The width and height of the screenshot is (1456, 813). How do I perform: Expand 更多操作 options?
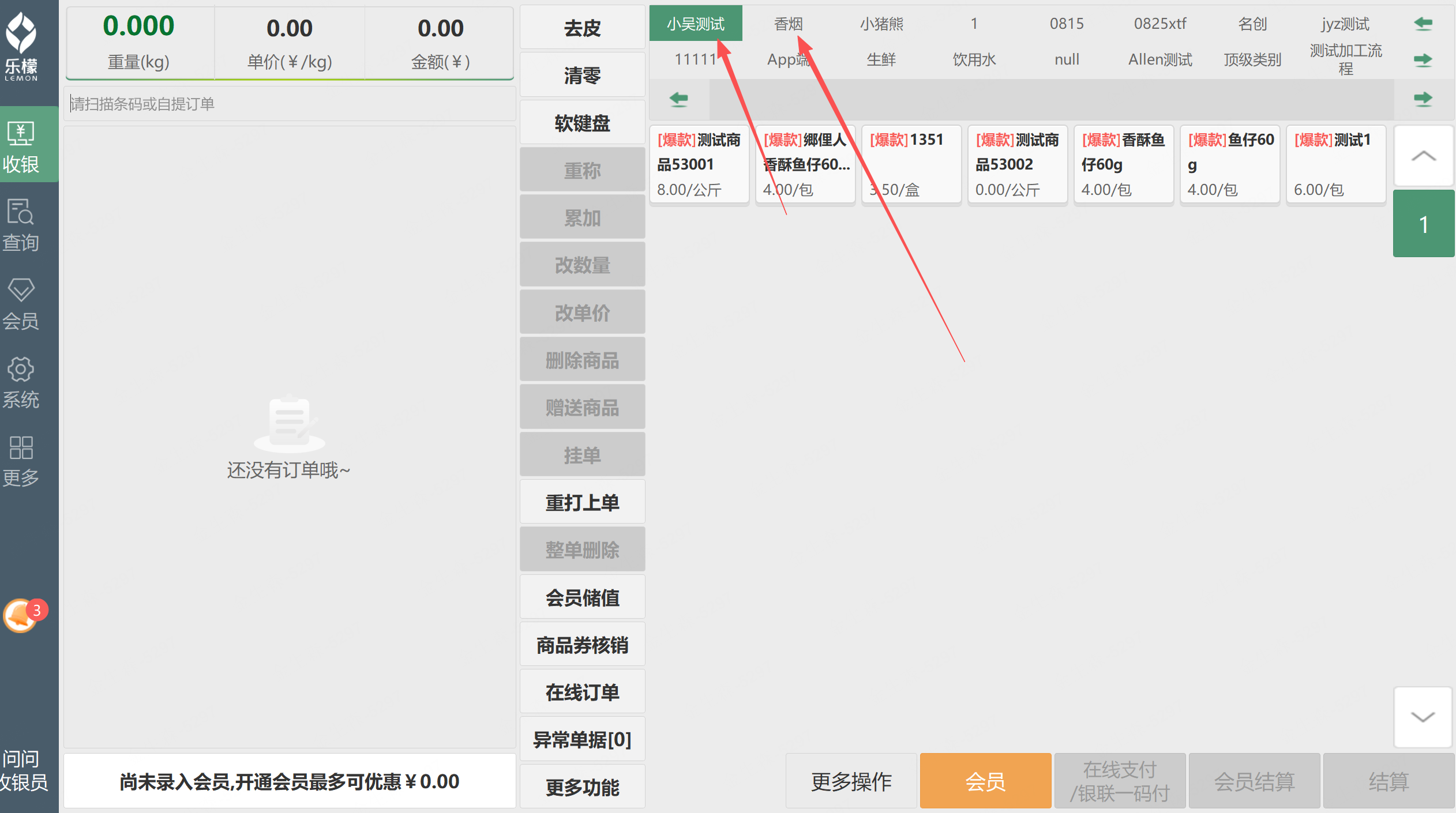coord(851,781)
